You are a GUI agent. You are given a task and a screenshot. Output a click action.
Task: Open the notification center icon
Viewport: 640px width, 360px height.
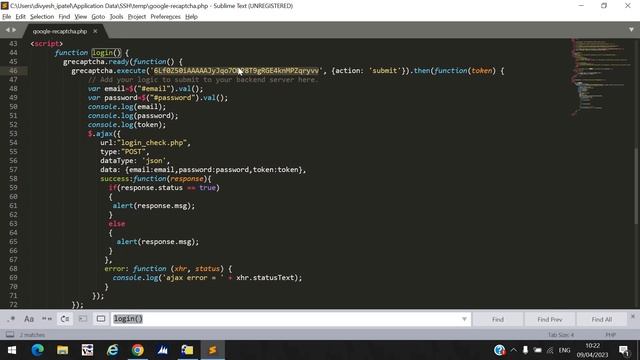tap(623, 350)
